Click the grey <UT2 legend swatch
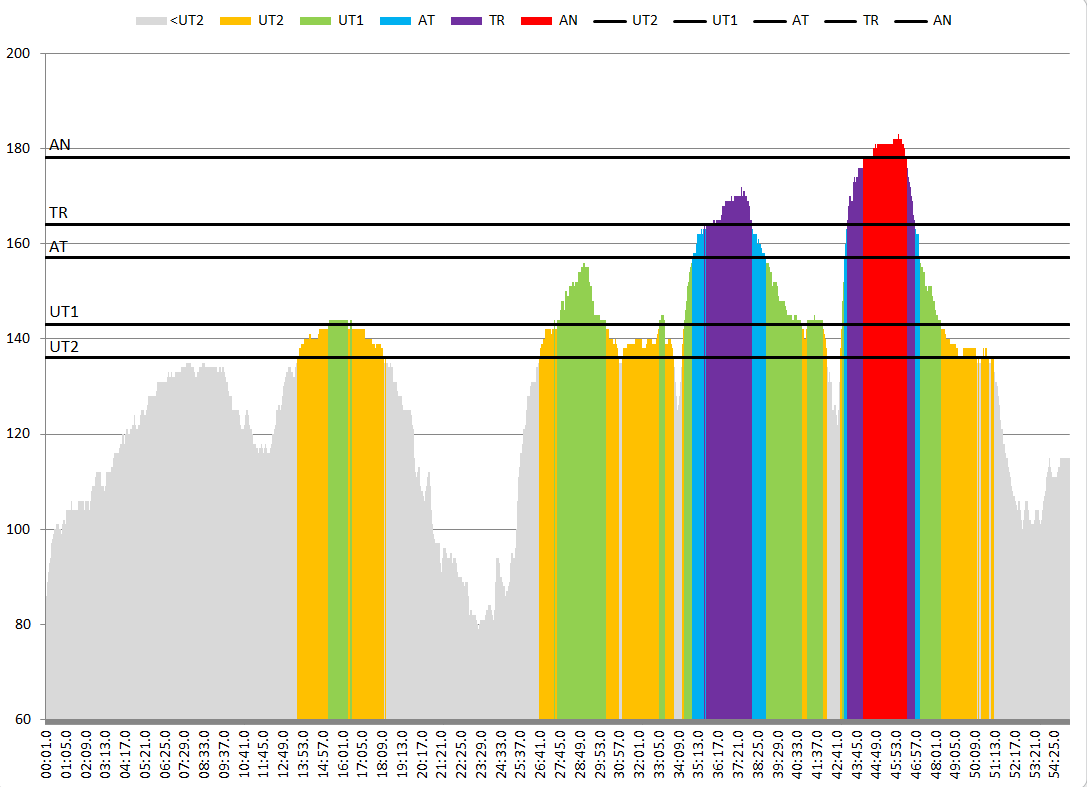Viewport: 1087px width, 787px height. coord(151,20)
